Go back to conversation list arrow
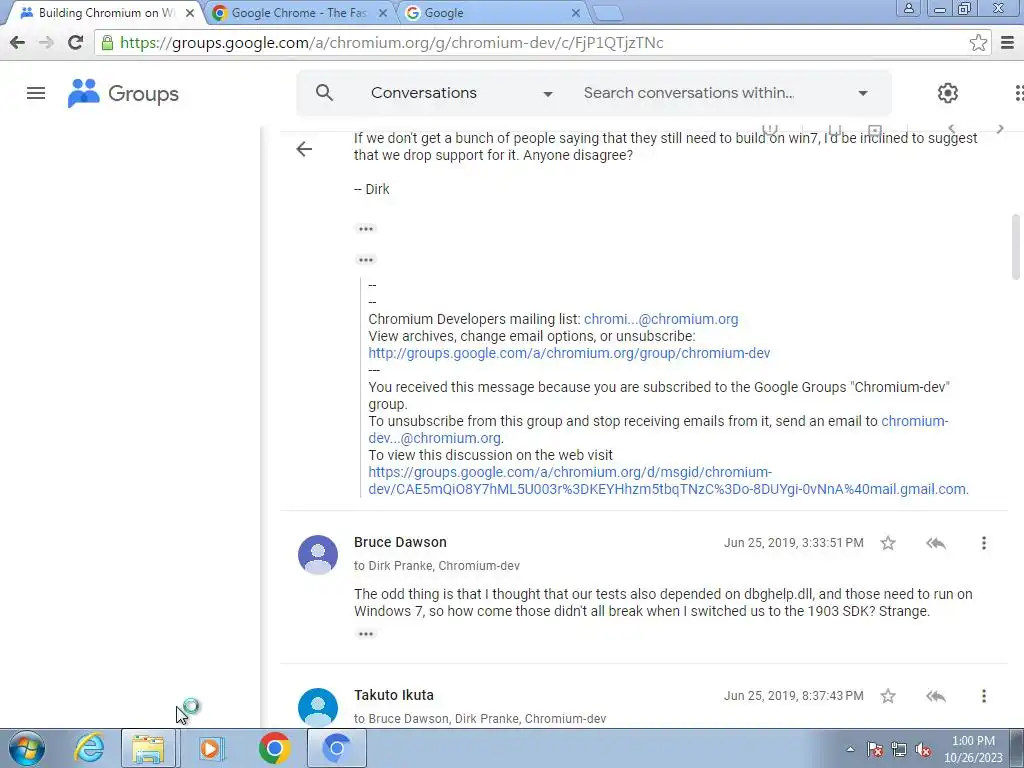The image size is (1024, 768). point(304,149)
